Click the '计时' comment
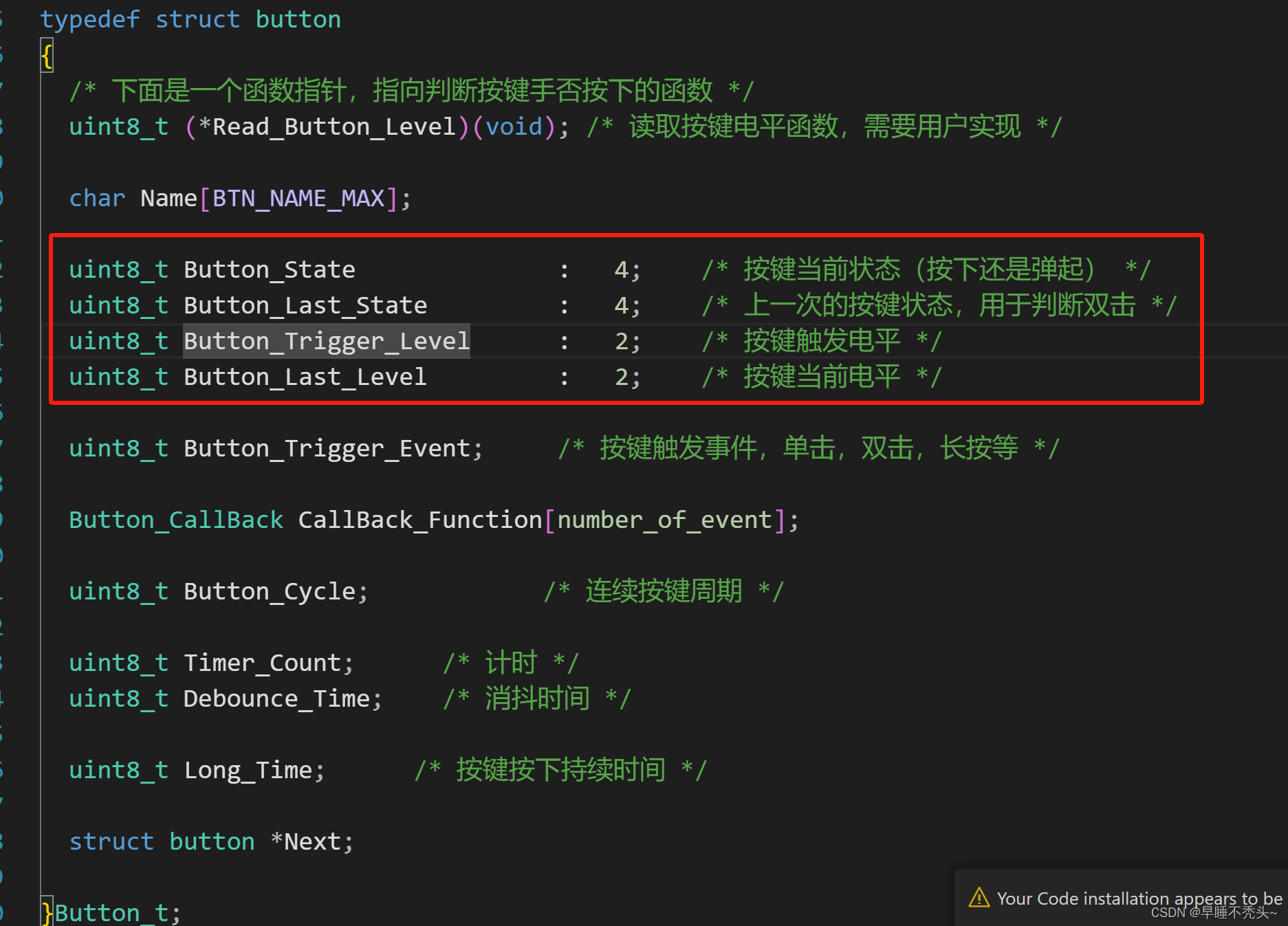 click(511, 663)
